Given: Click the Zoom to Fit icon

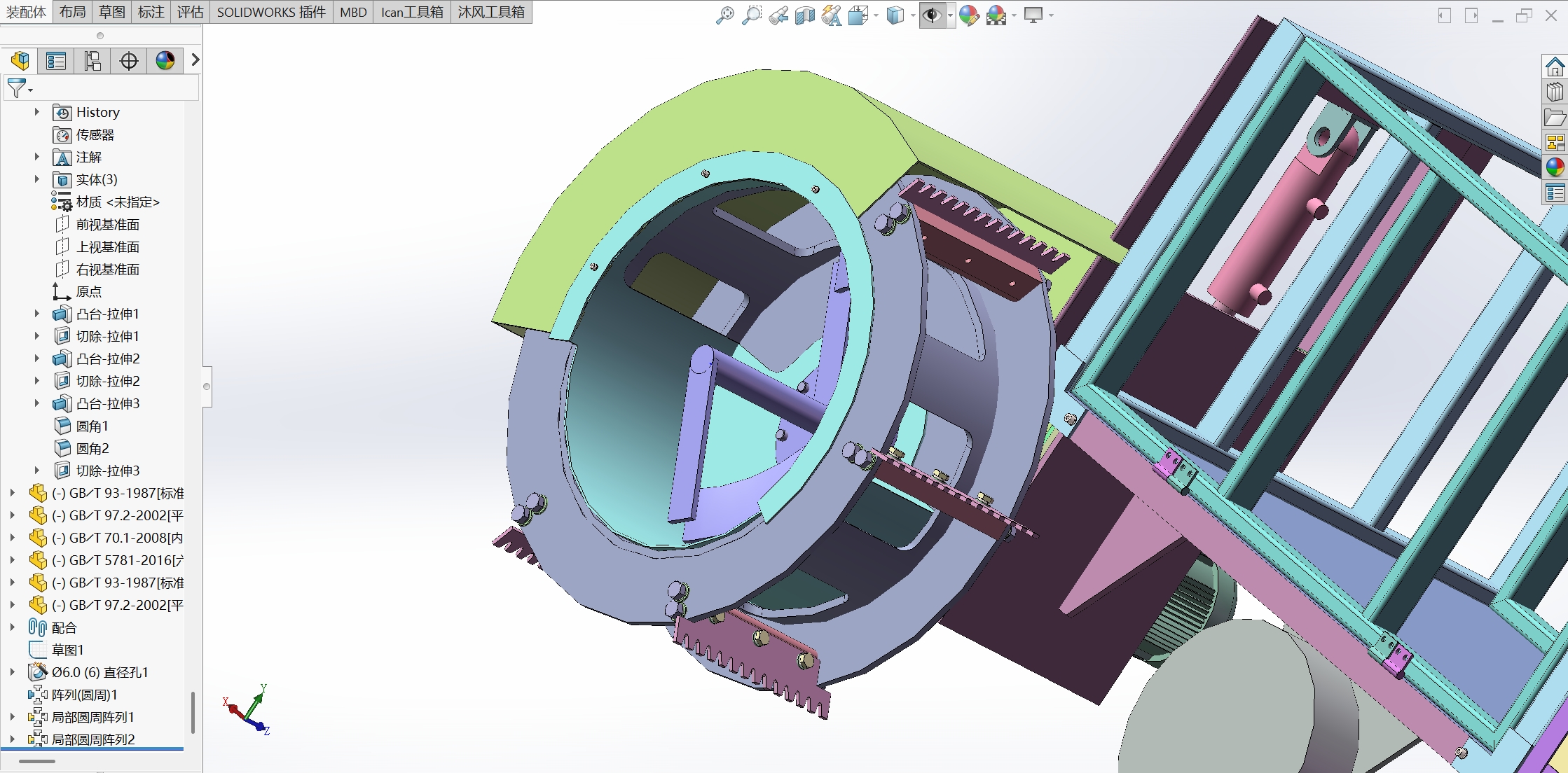Looking at the screenshot, I should (724, 15).
